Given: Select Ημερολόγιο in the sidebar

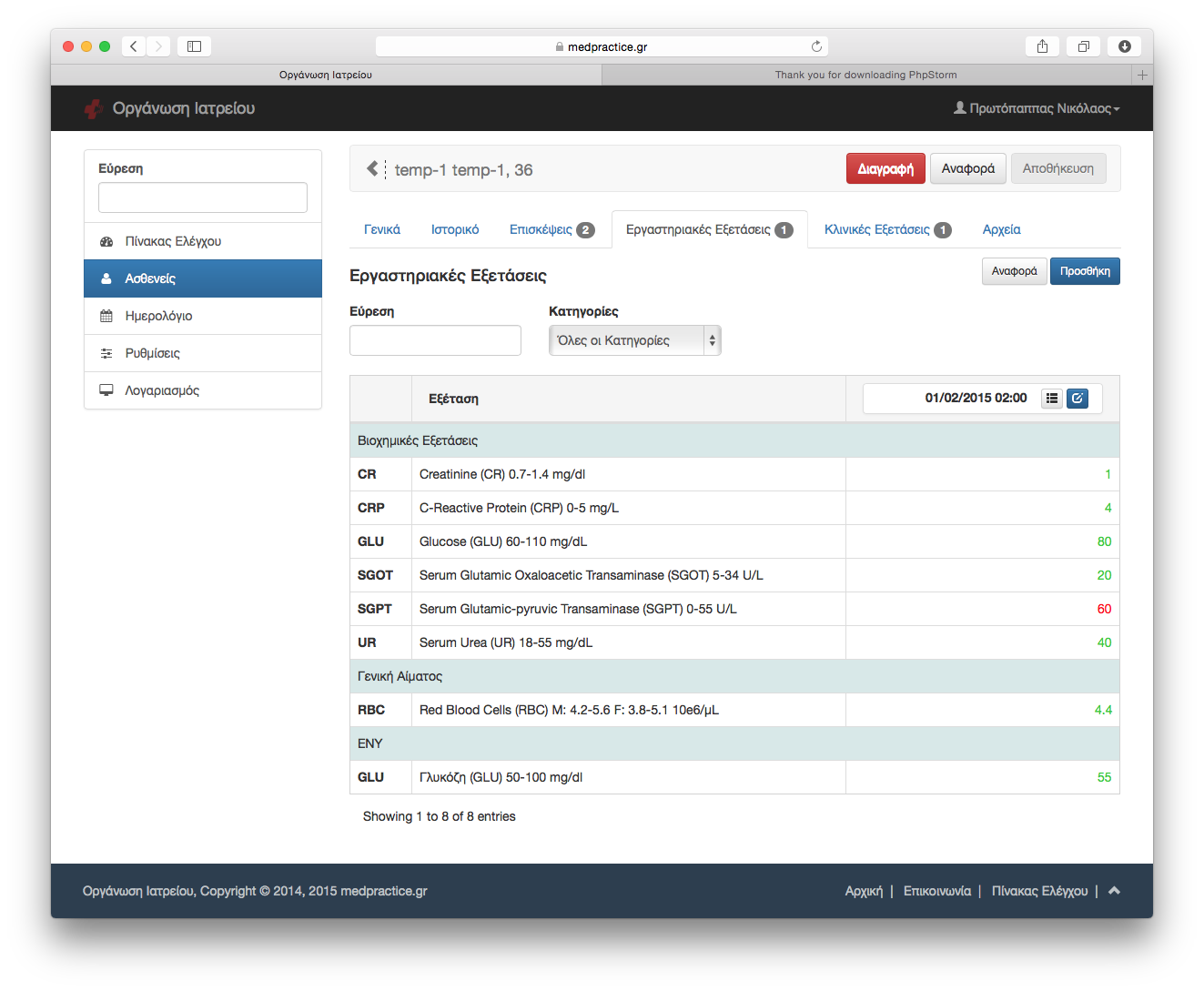Looking at the screenshot, I should pyautogui.click(x=158, y=316).
